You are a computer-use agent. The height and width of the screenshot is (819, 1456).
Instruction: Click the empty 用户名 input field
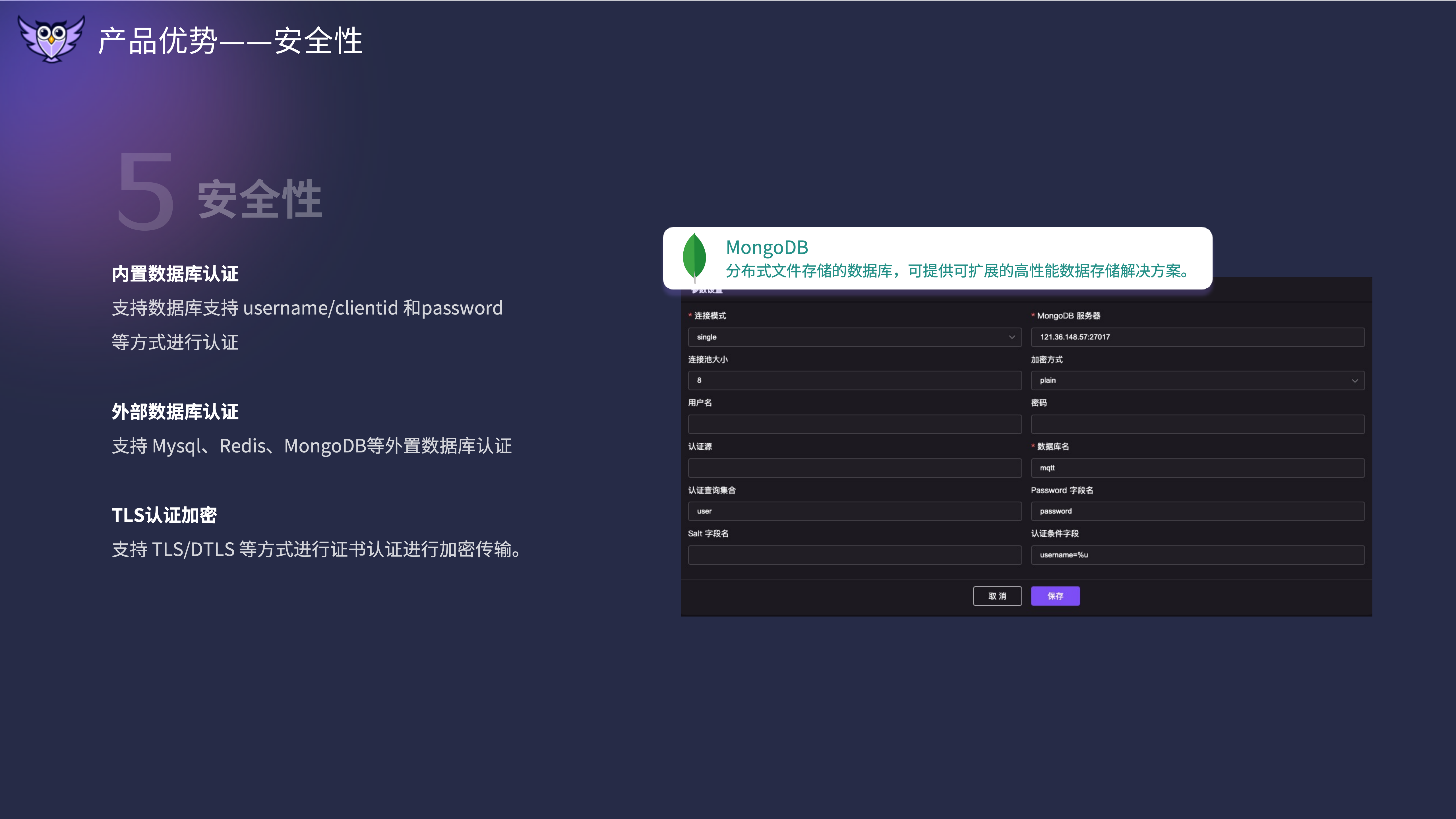[854, 424]
